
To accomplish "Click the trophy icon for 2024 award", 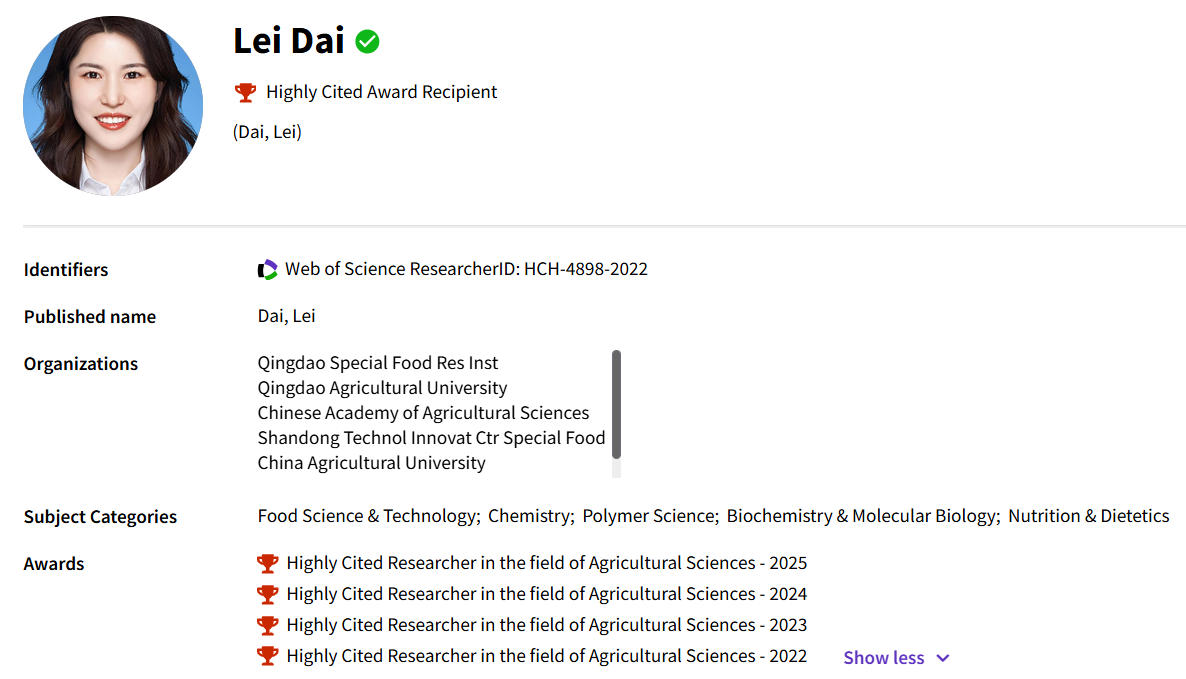I will pos(267,594).
